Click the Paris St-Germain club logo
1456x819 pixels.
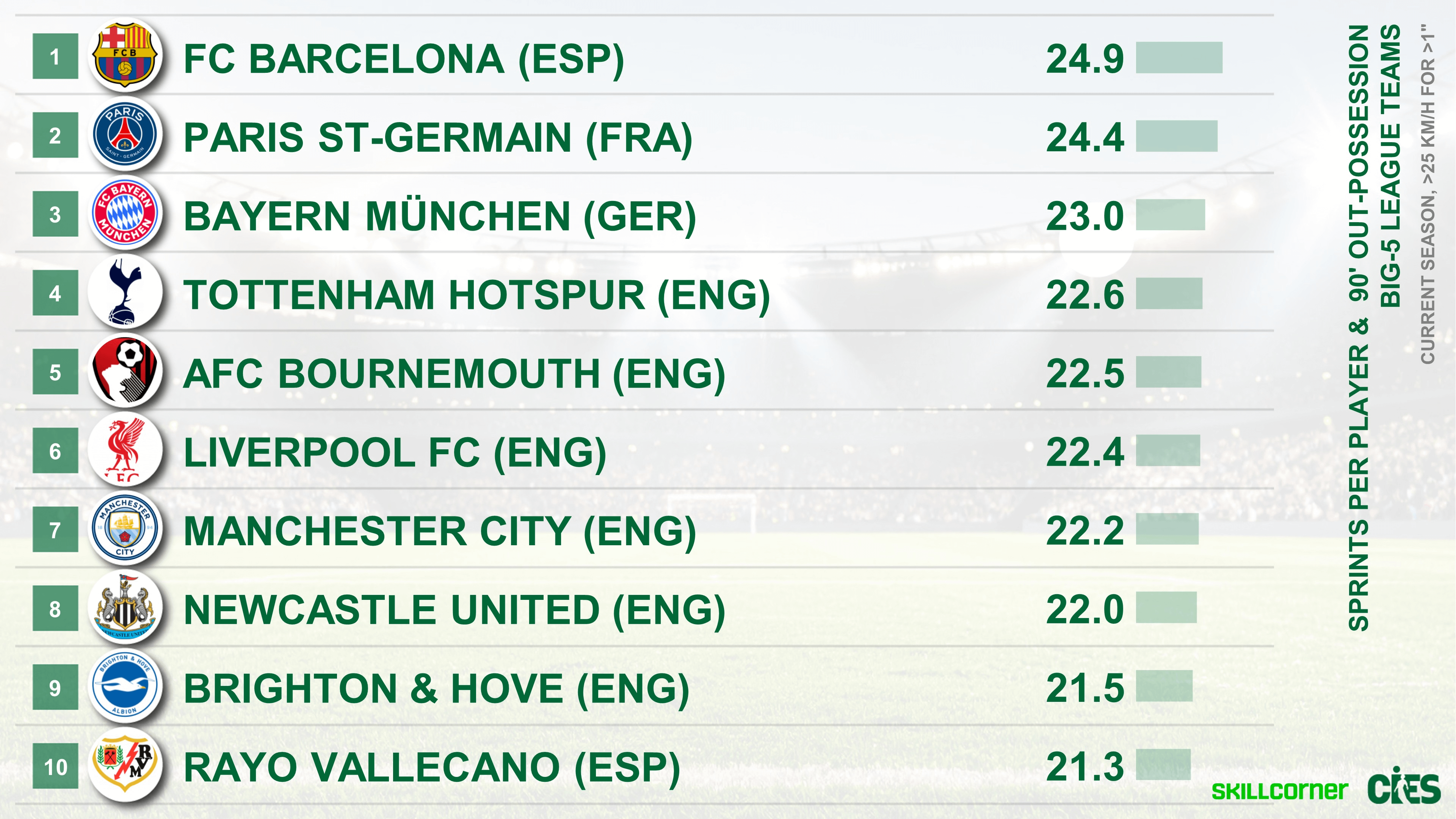click(x=125, y=135)
